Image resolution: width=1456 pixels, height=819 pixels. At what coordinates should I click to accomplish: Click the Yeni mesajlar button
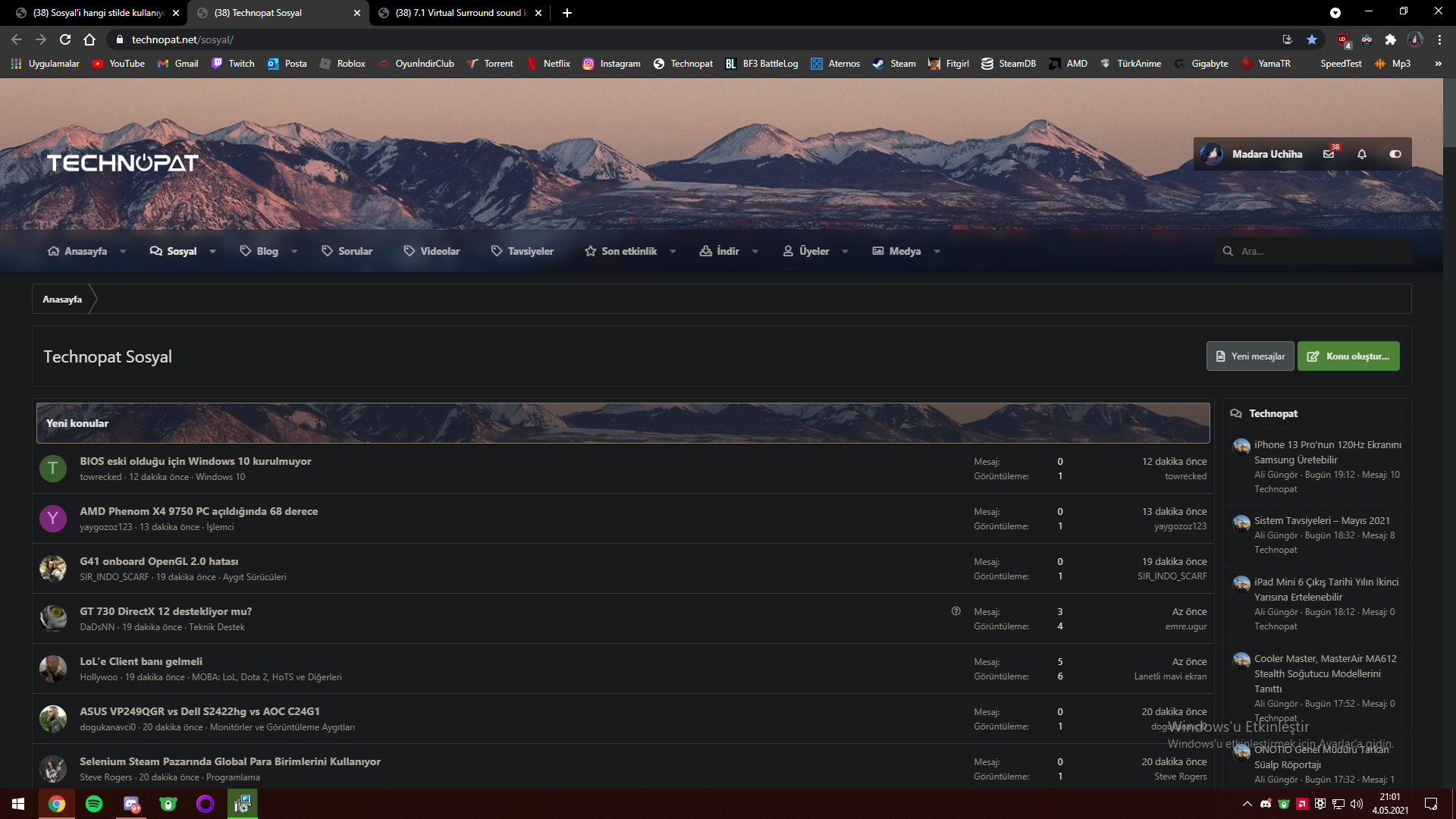click(1250, 356)
